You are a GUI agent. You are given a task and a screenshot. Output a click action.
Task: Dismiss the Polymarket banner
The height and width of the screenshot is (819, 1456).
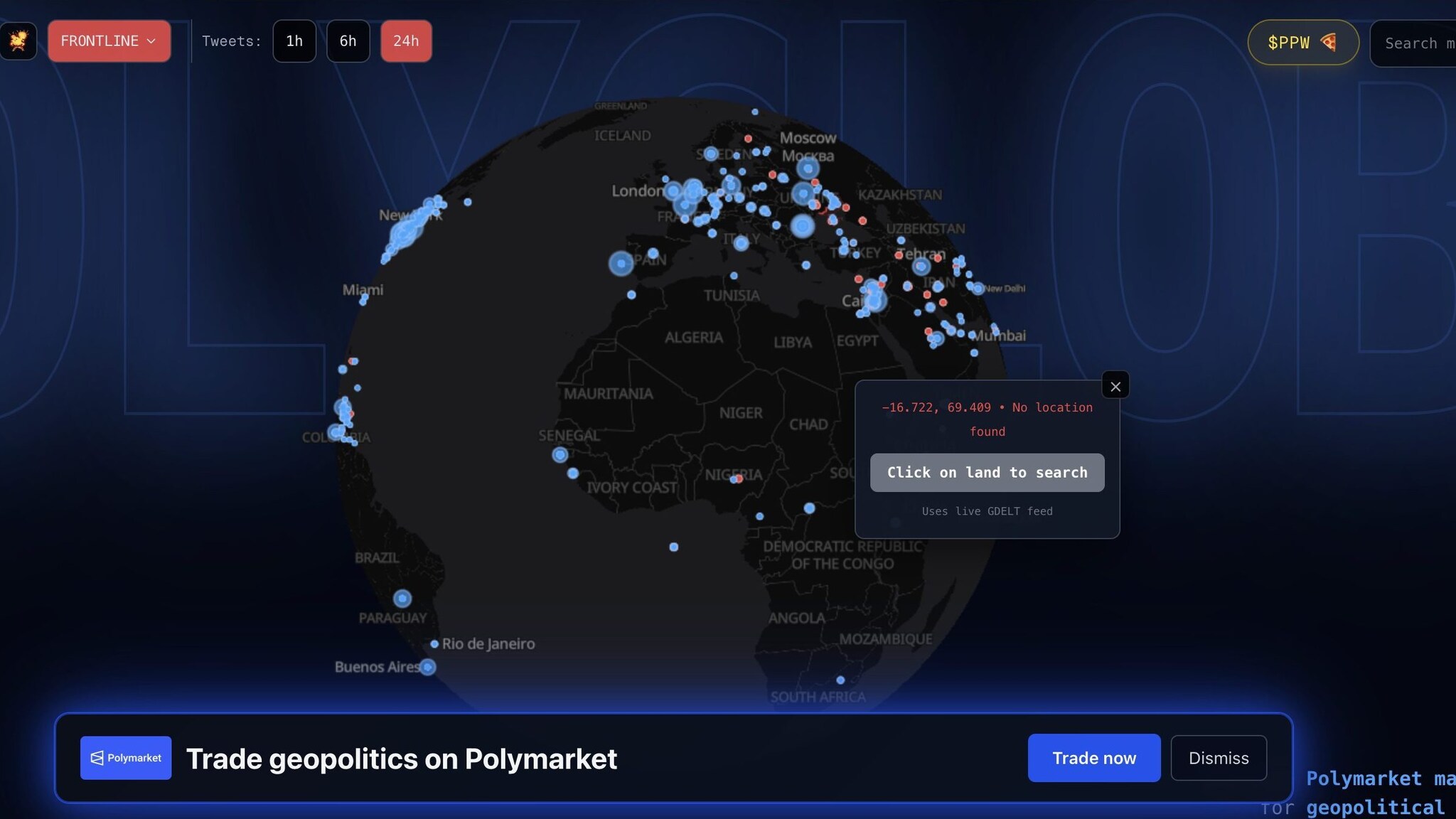[1218, 758]
